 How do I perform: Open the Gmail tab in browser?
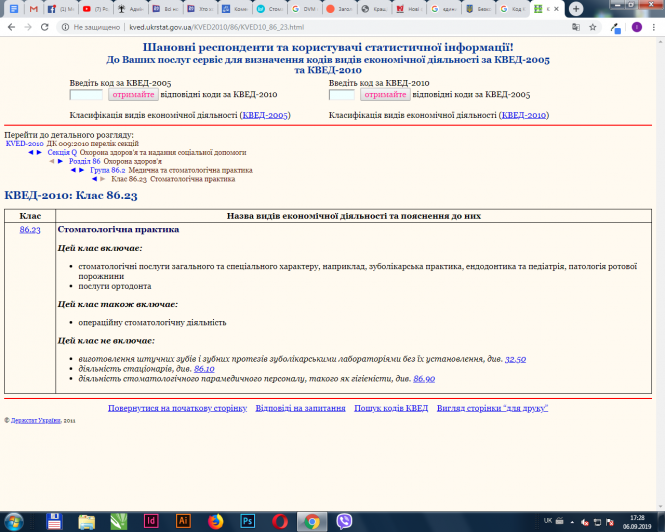click(33, 8)
